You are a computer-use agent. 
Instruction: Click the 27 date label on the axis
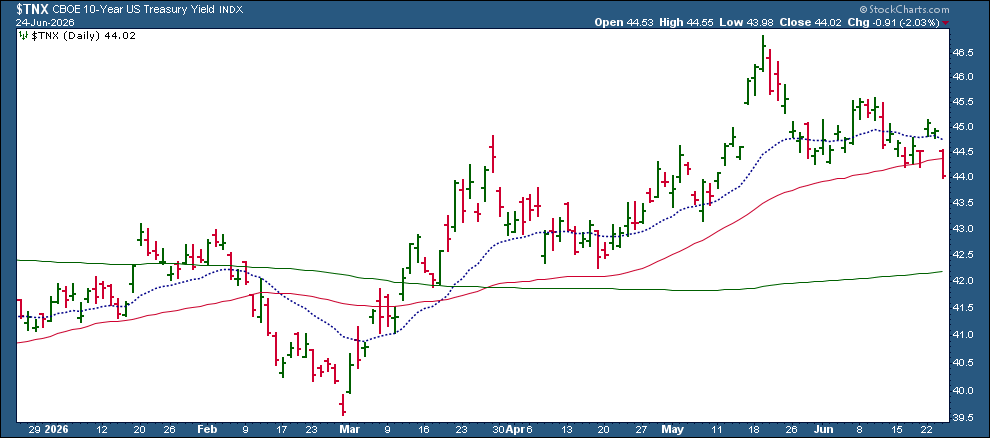pos(641,429)
